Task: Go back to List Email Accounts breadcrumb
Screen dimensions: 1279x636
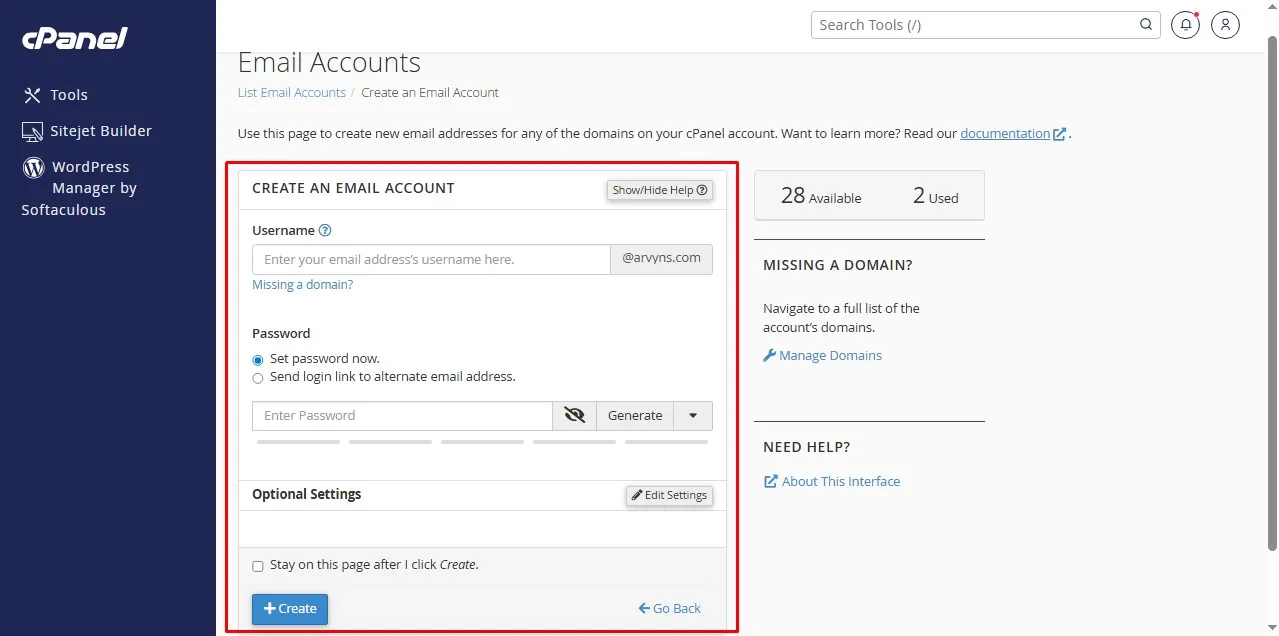Action: [x=291, y=92]
